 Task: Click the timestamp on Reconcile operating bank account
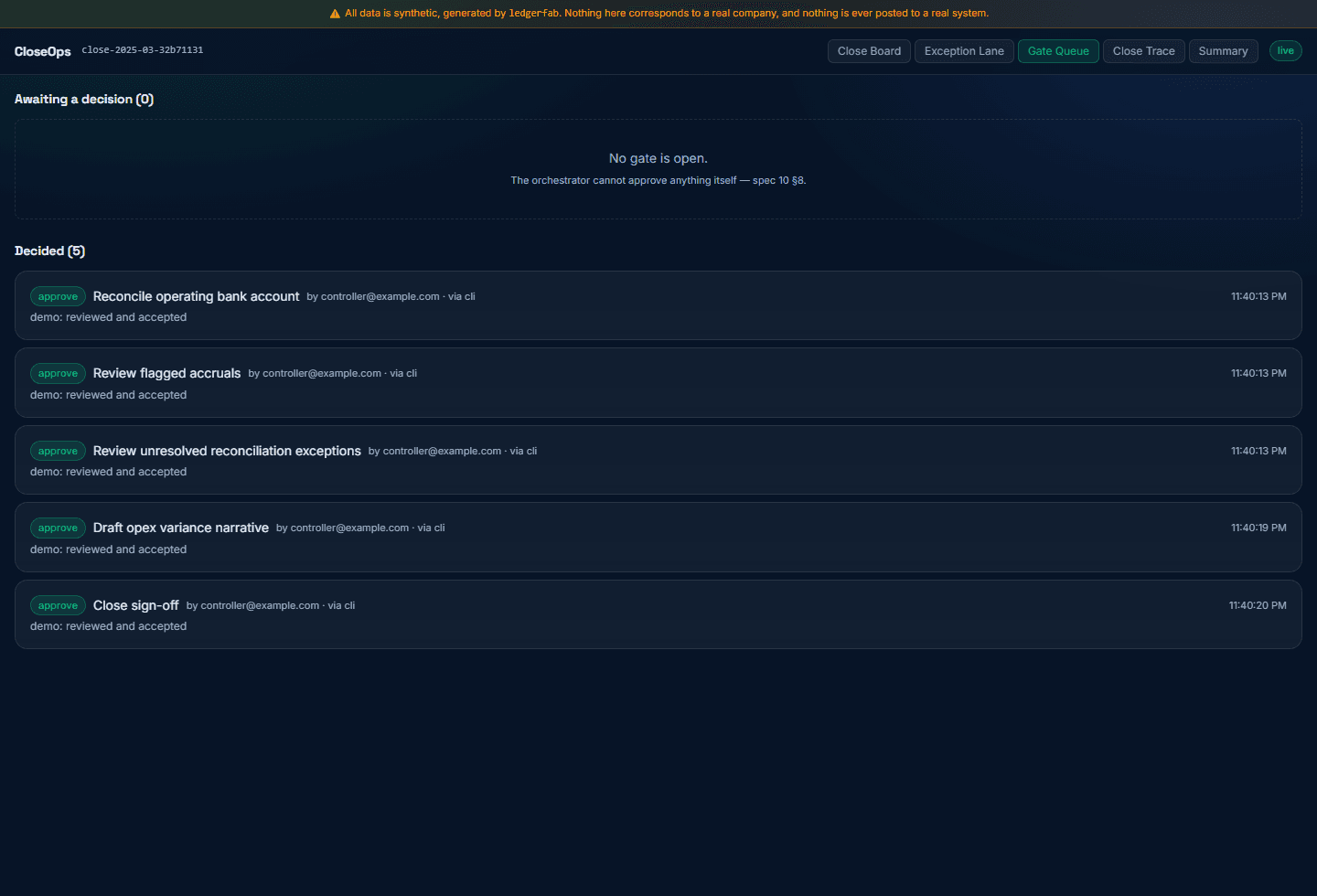(x=1258, y=296)
